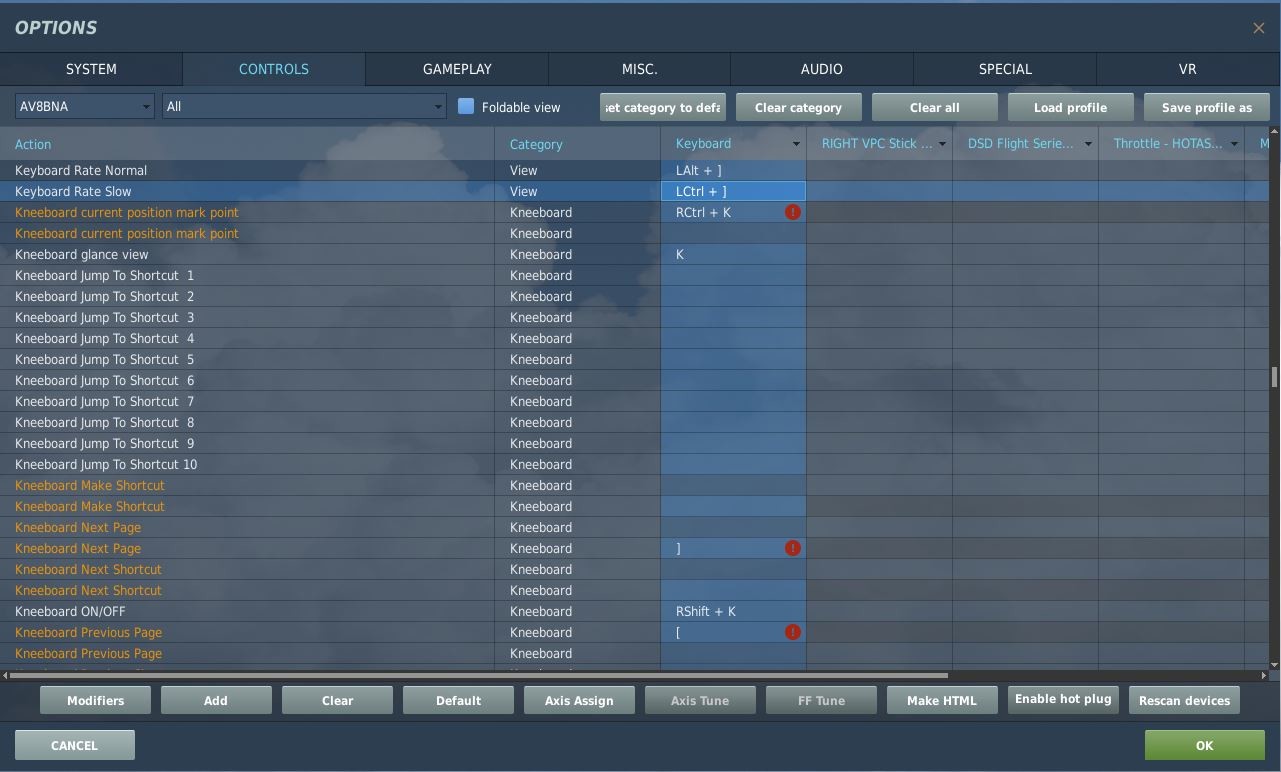Switch to the VR tab
1281x772 pixels.
pos(1188,69)
